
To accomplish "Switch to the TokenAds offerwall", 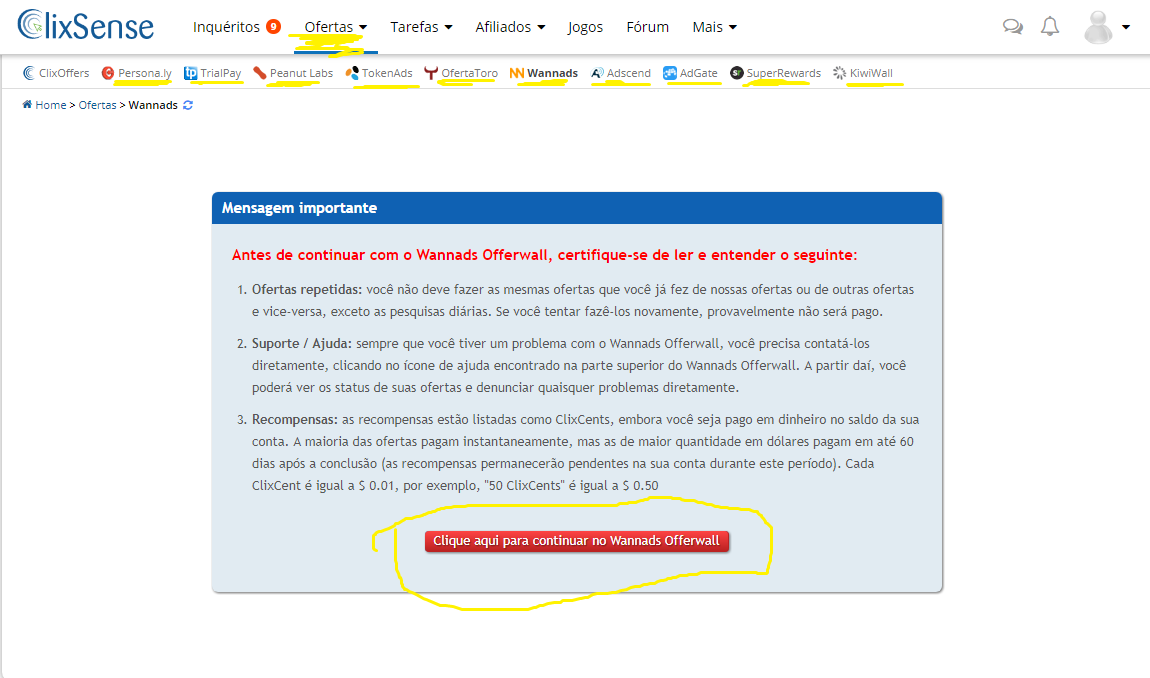I will (379, 73).
